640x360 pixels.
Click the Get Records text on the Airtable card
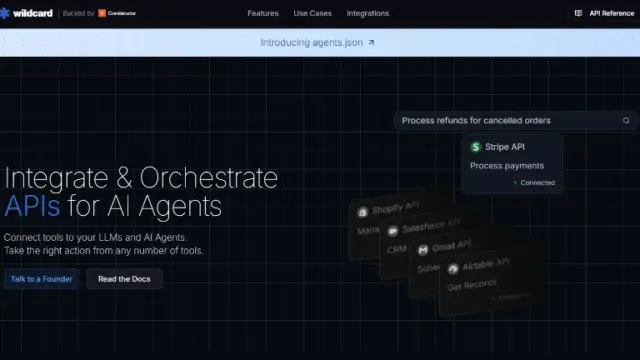click(x=472, y=284)
